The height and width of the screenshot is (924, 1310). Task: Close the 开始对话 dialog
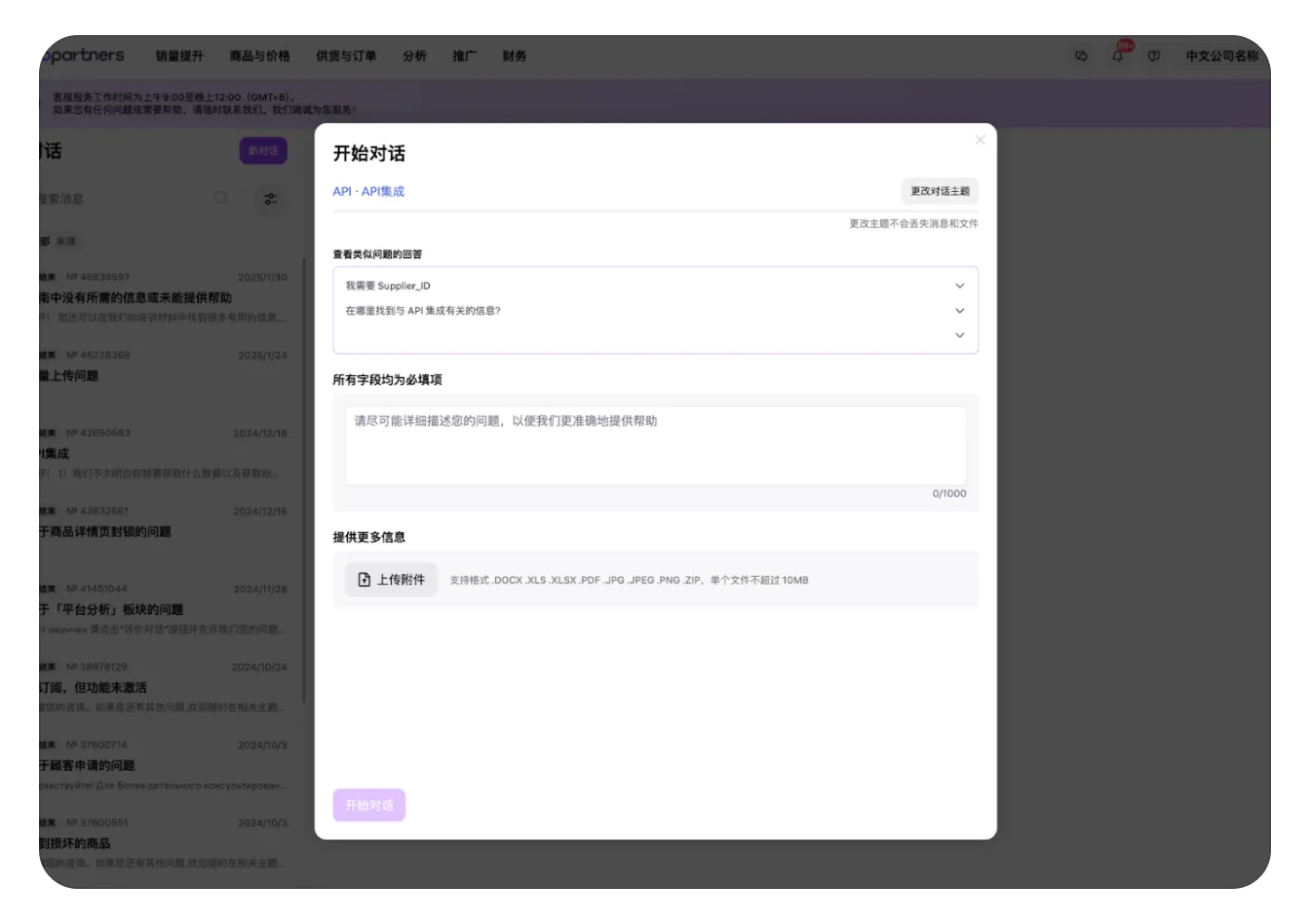(980, 140)
